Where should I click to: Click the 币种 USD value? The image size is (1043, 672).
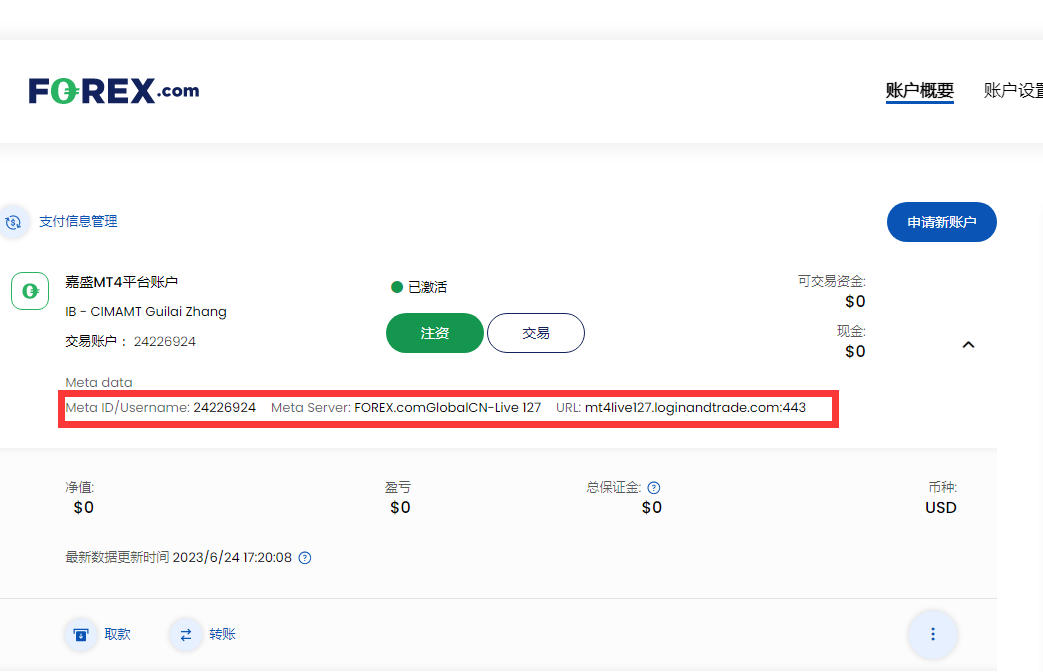pyautogui.click(x=941, y=508)
